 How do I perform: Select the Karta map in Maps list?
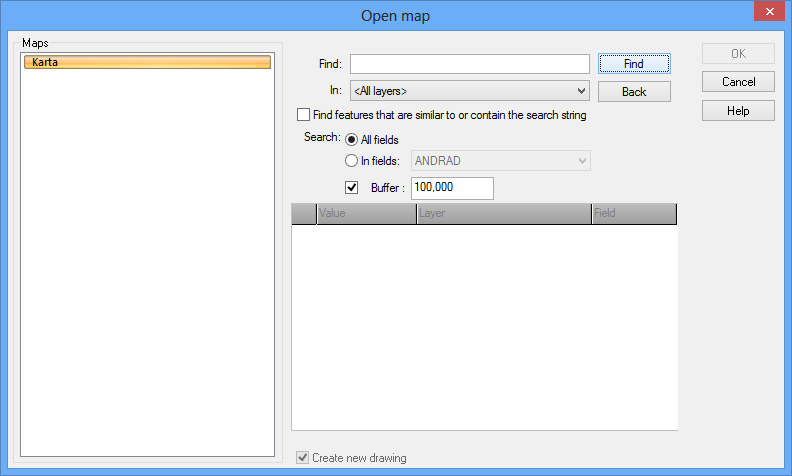click(147, 62)
